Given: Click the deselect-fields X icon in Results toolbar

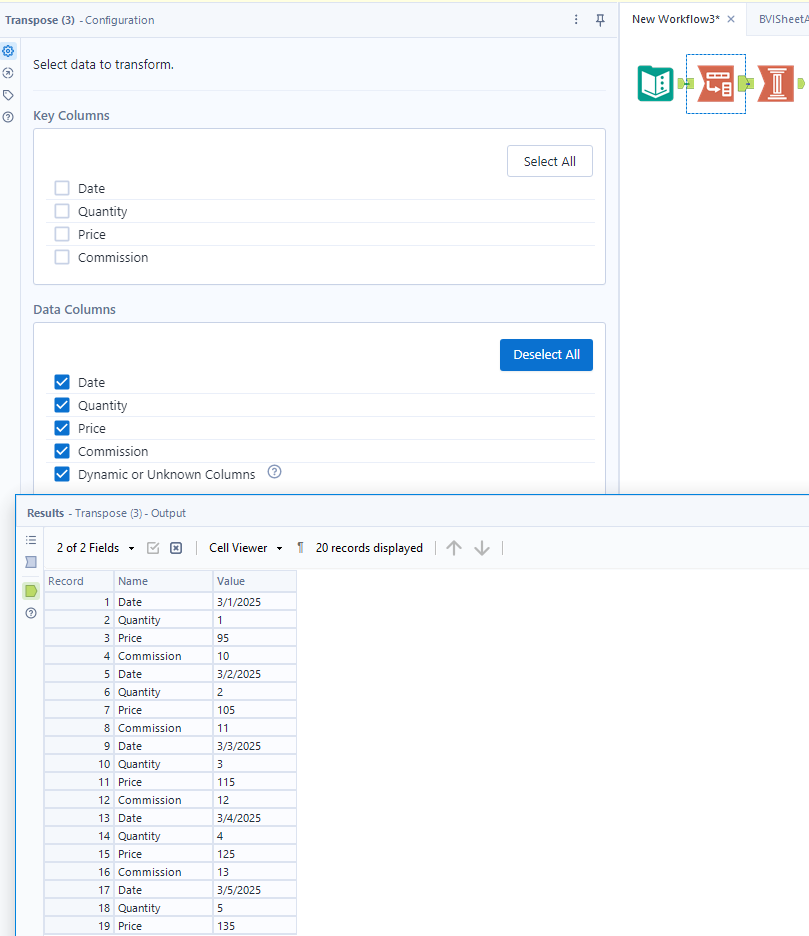Looking at the screenshot, I should pyautogui.click(x=176, y=548).
